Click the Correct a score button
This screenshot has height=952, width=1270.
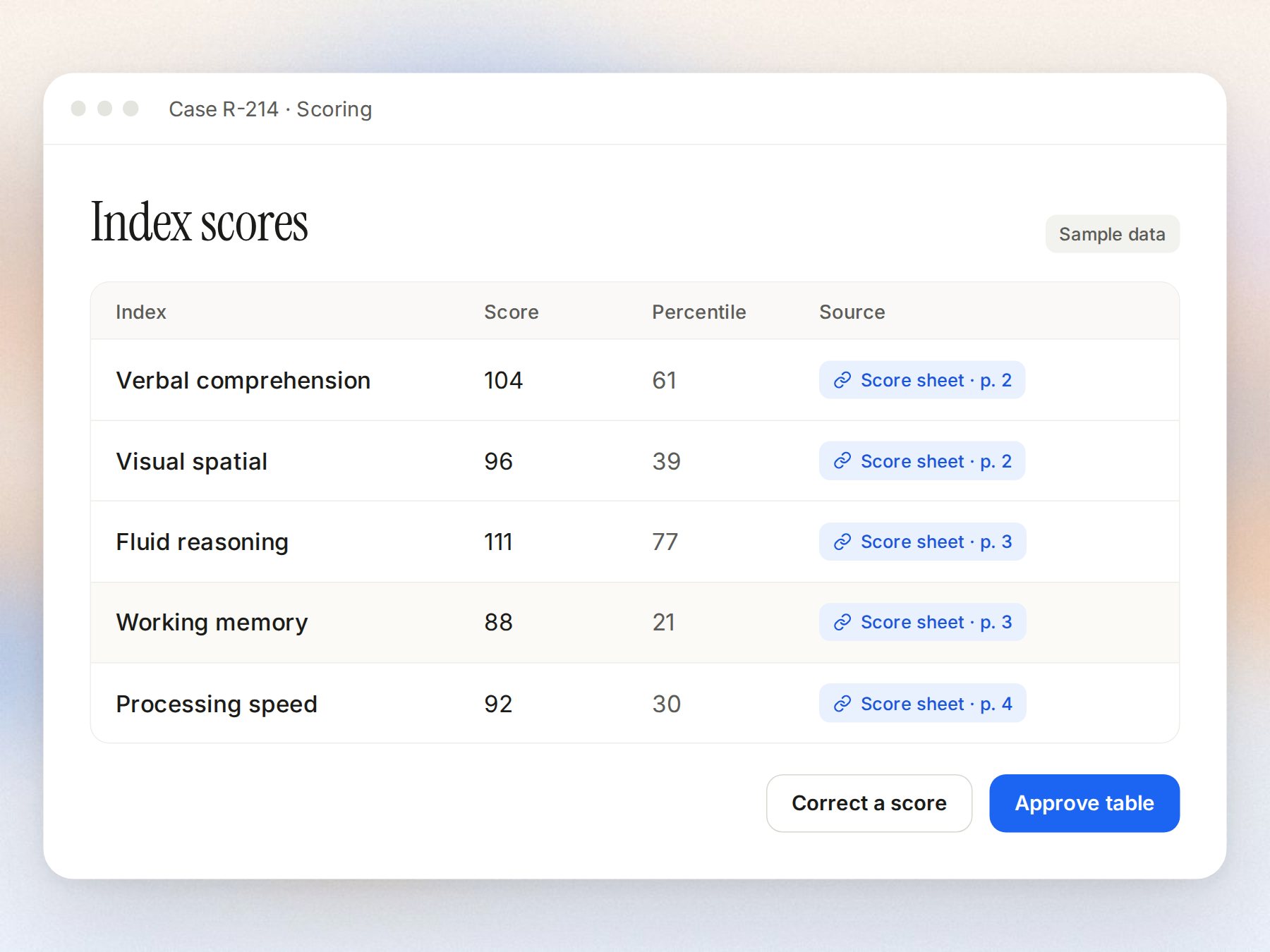coord(869,803)
